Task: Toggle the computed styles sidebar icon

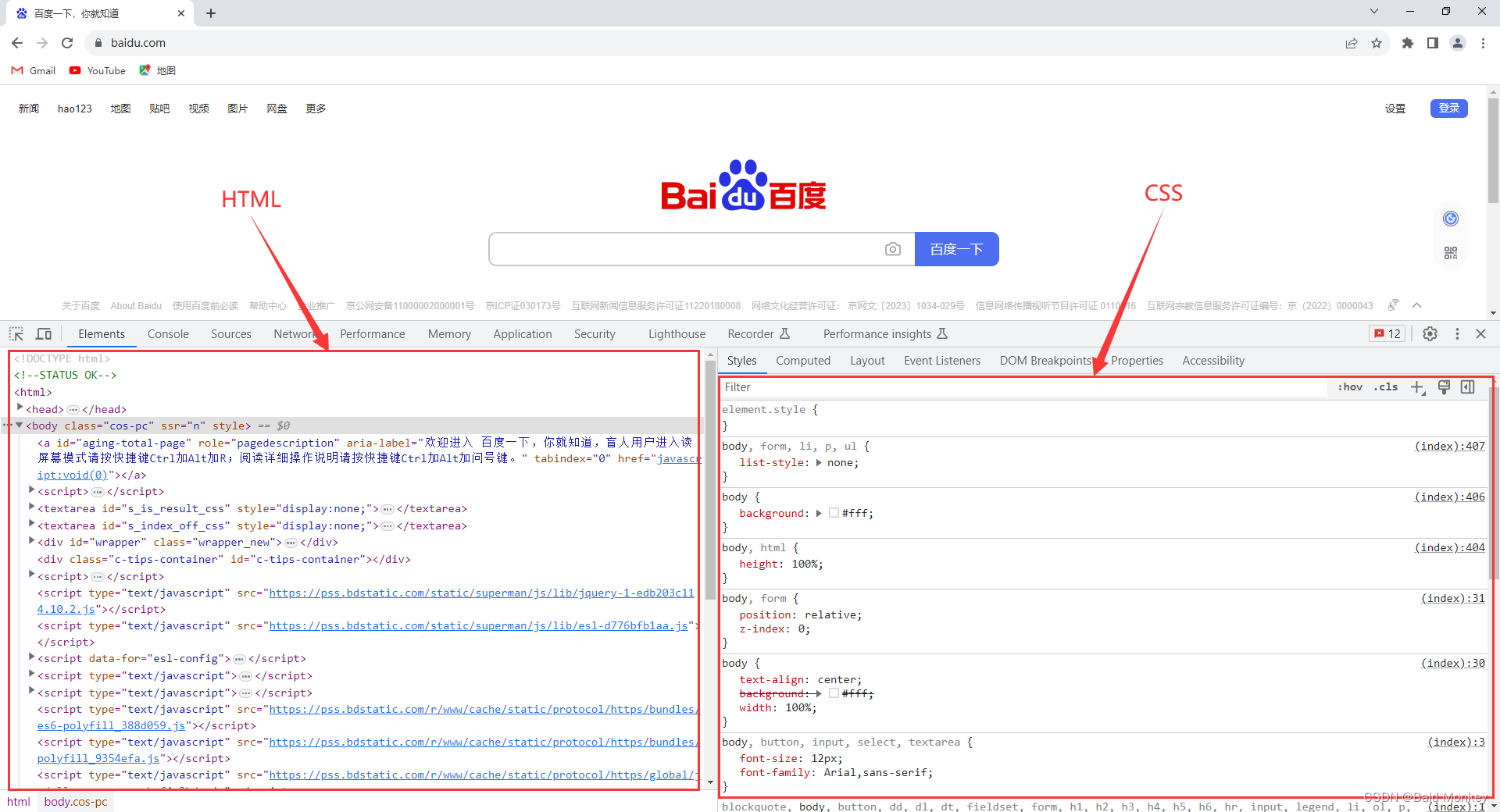Action: (x=1468, y=387)
